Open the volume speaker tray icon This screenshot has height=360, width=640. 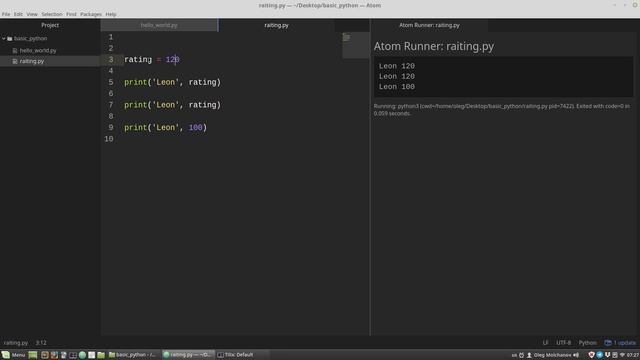click(x=576, y=355)
